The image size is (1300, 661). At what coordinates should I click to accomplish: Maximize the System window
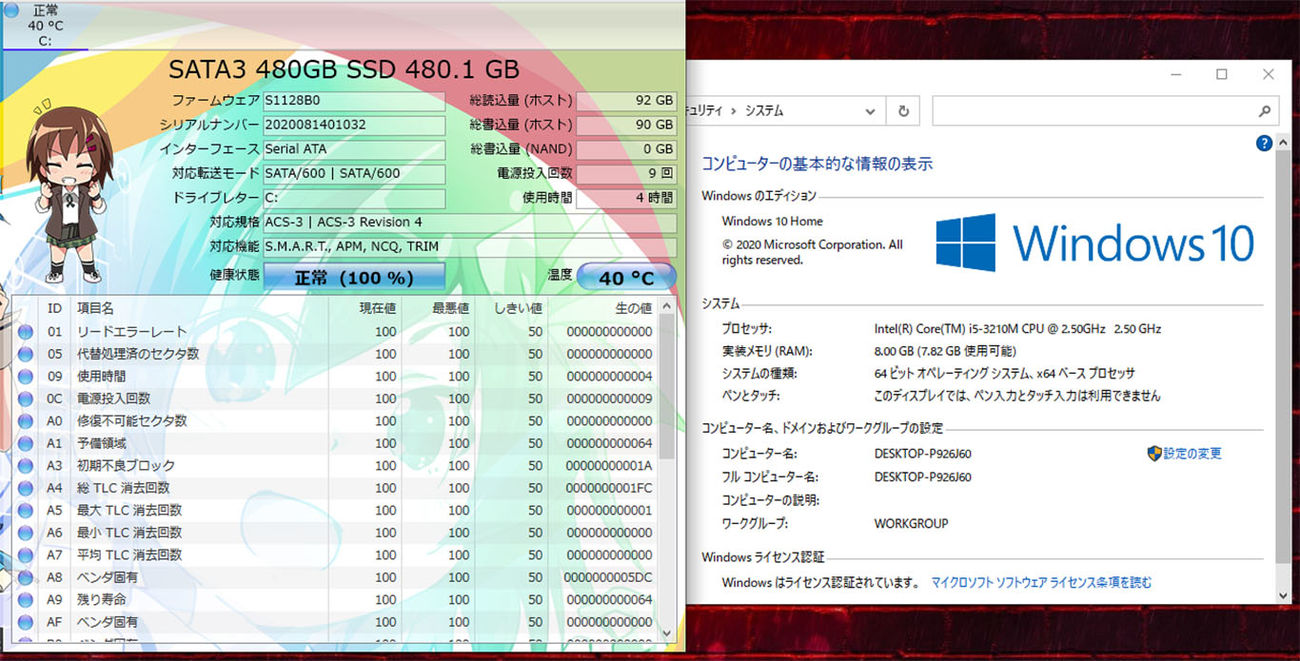click(1222, 74)
